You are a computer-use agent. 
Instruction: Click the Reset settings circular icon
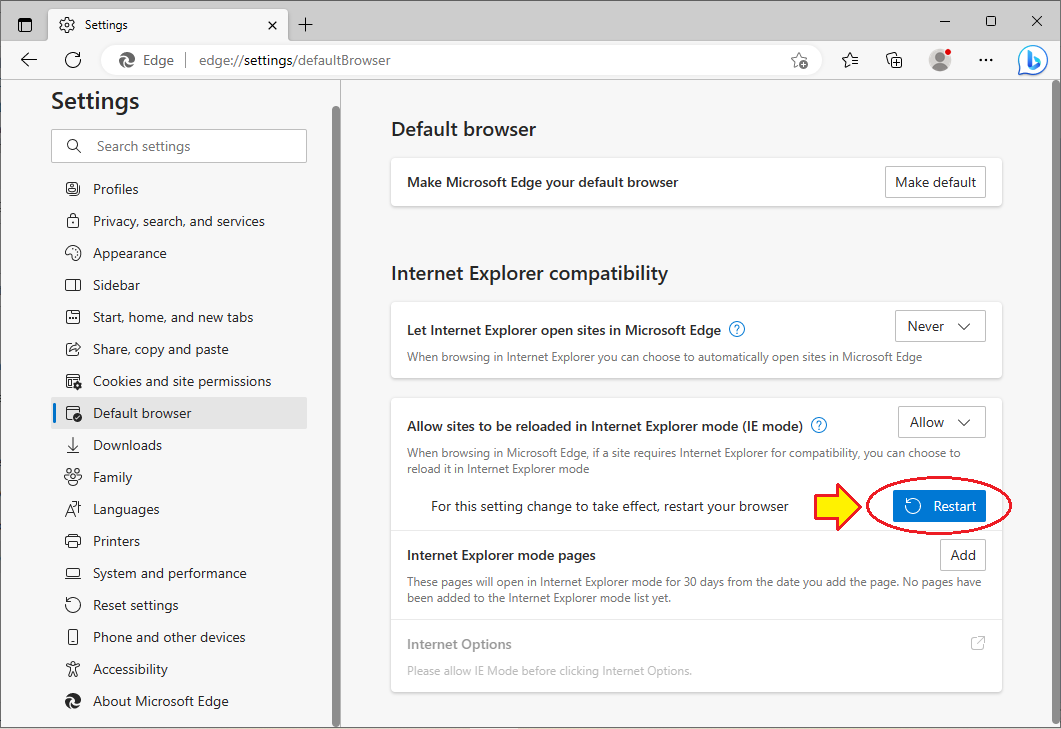pyautogui.click(x=73, y=605)
